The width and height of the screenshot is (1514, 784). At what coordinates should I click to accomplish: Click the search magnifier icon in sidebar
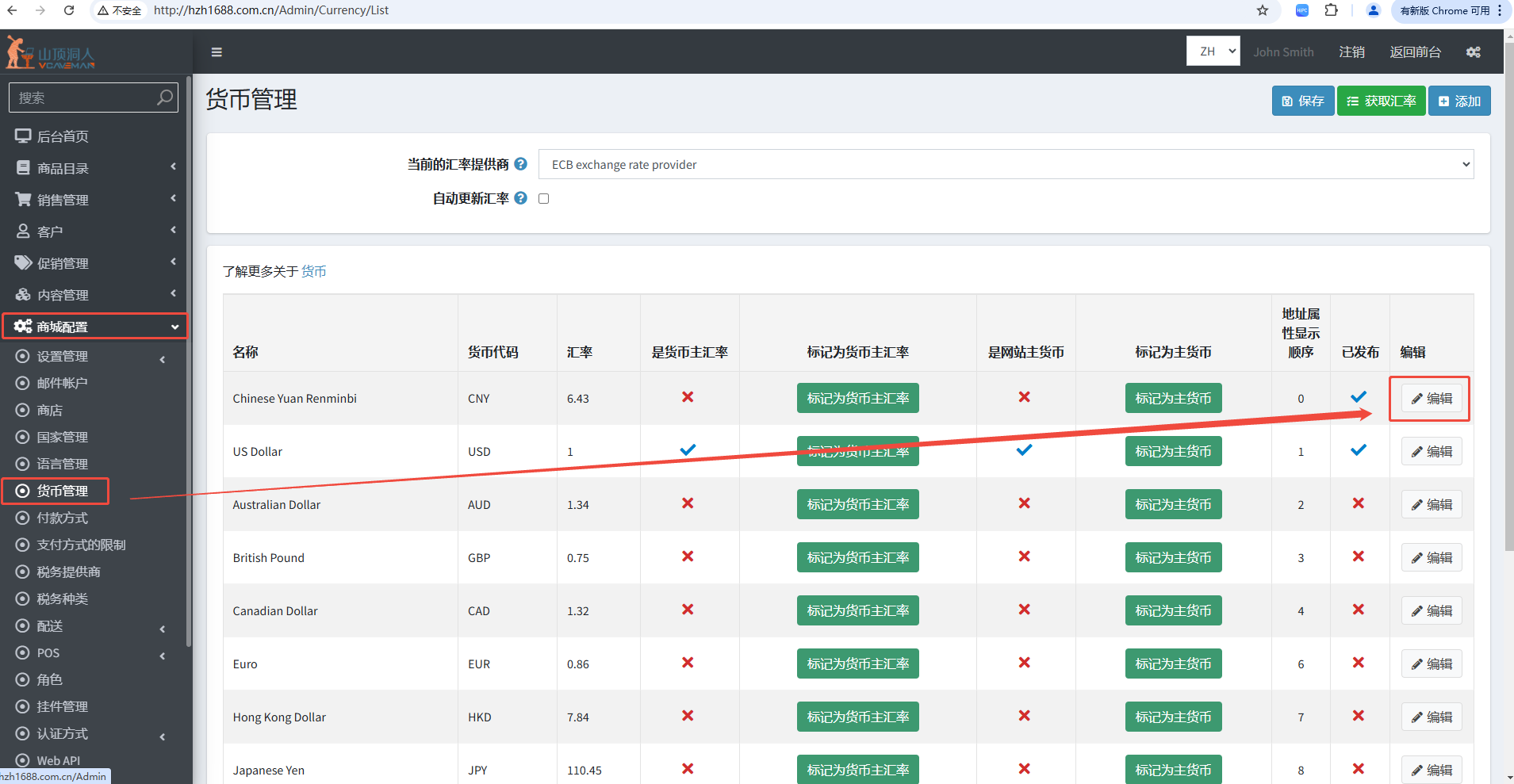tap(164, 98)
